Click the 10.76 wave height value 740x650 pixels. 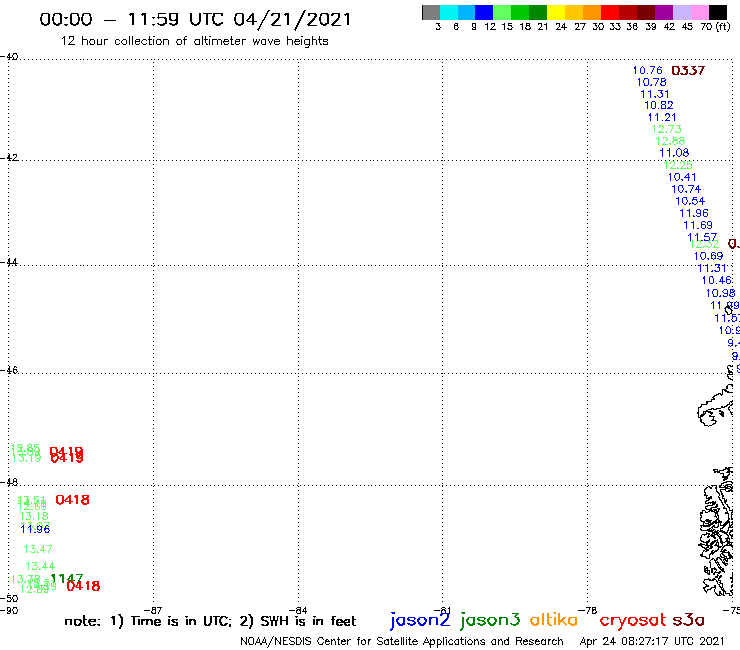[648, 70]
